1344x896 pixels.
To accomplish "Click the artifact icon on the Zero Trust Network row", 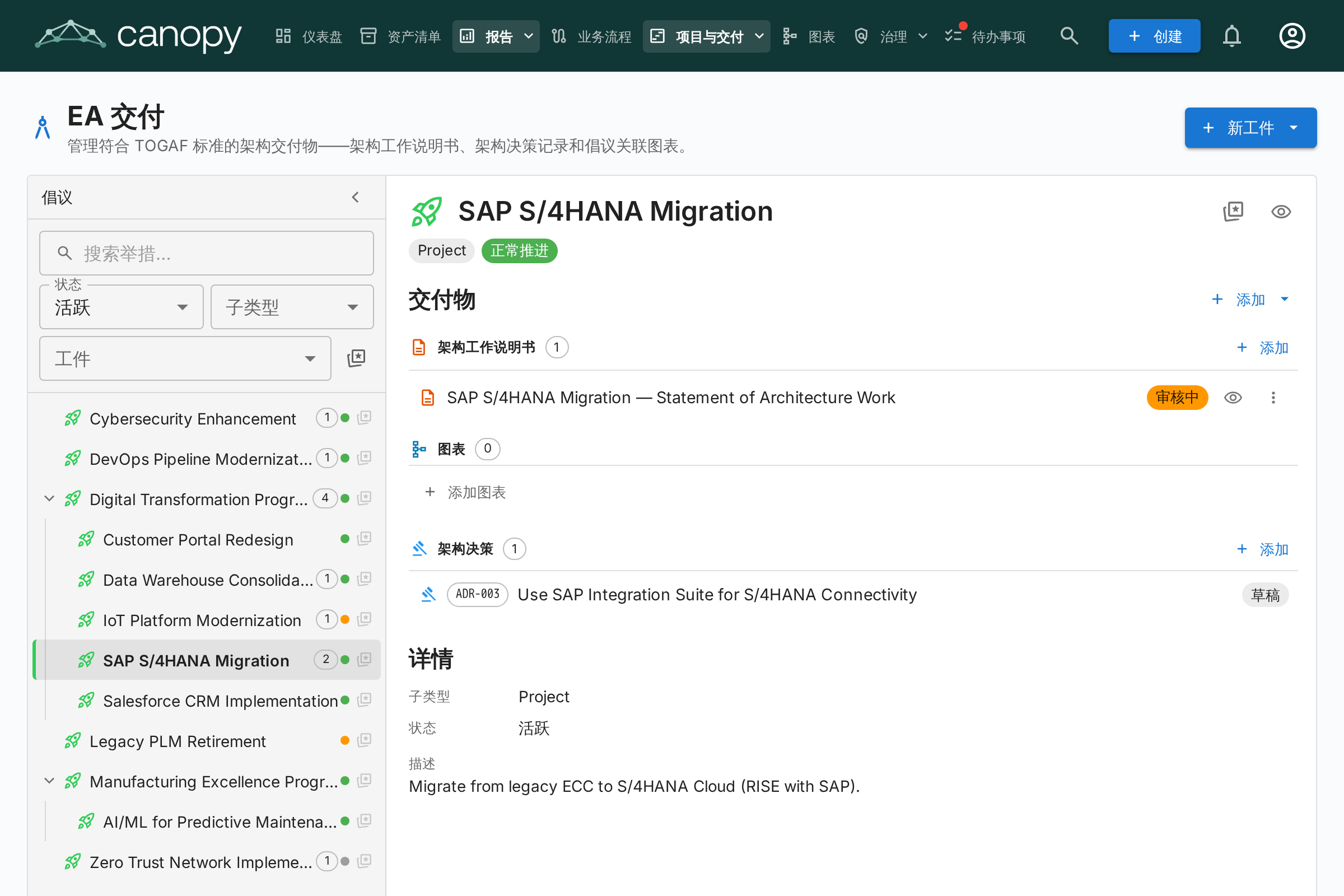I will point(364,861).
